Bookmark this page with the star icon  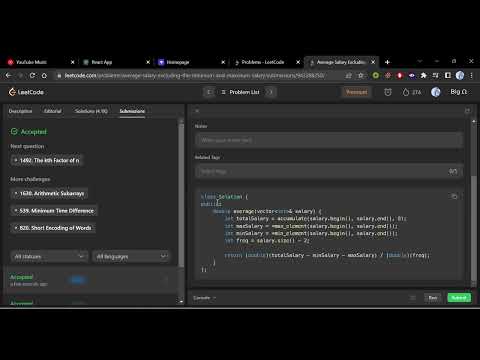coord(361,76)
